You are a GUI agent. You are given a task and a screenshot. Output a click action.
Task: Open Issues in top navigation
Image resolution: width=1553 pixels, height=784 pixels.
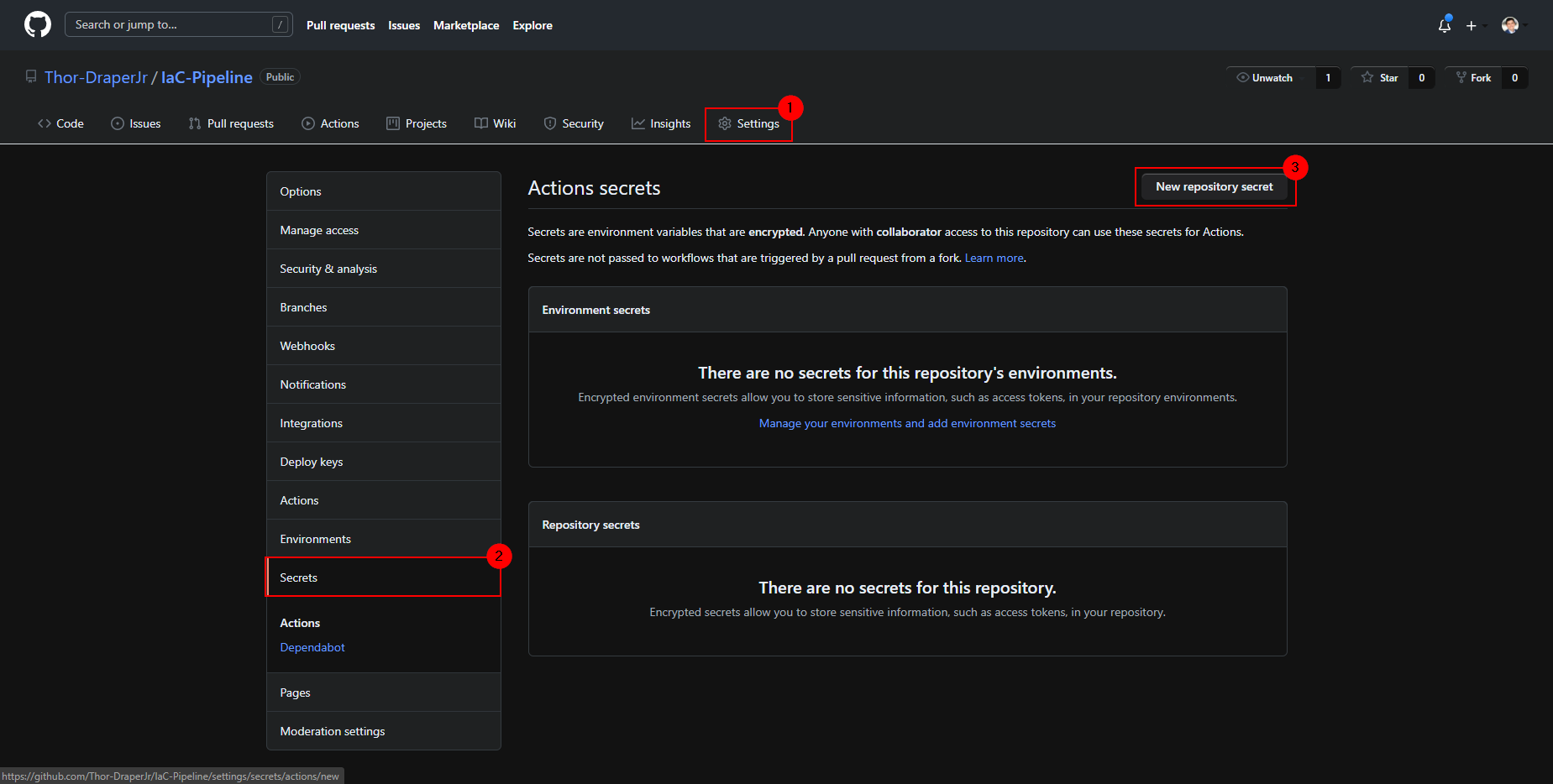tap(404, 25)
